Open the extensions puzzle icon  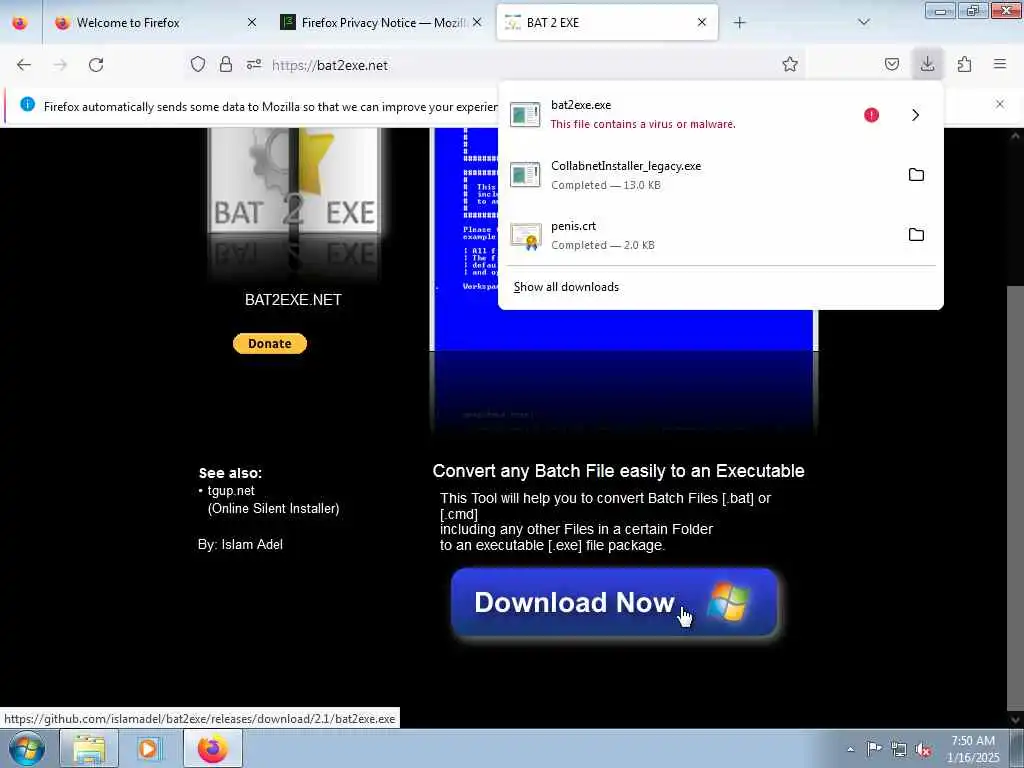coord(965,64)
